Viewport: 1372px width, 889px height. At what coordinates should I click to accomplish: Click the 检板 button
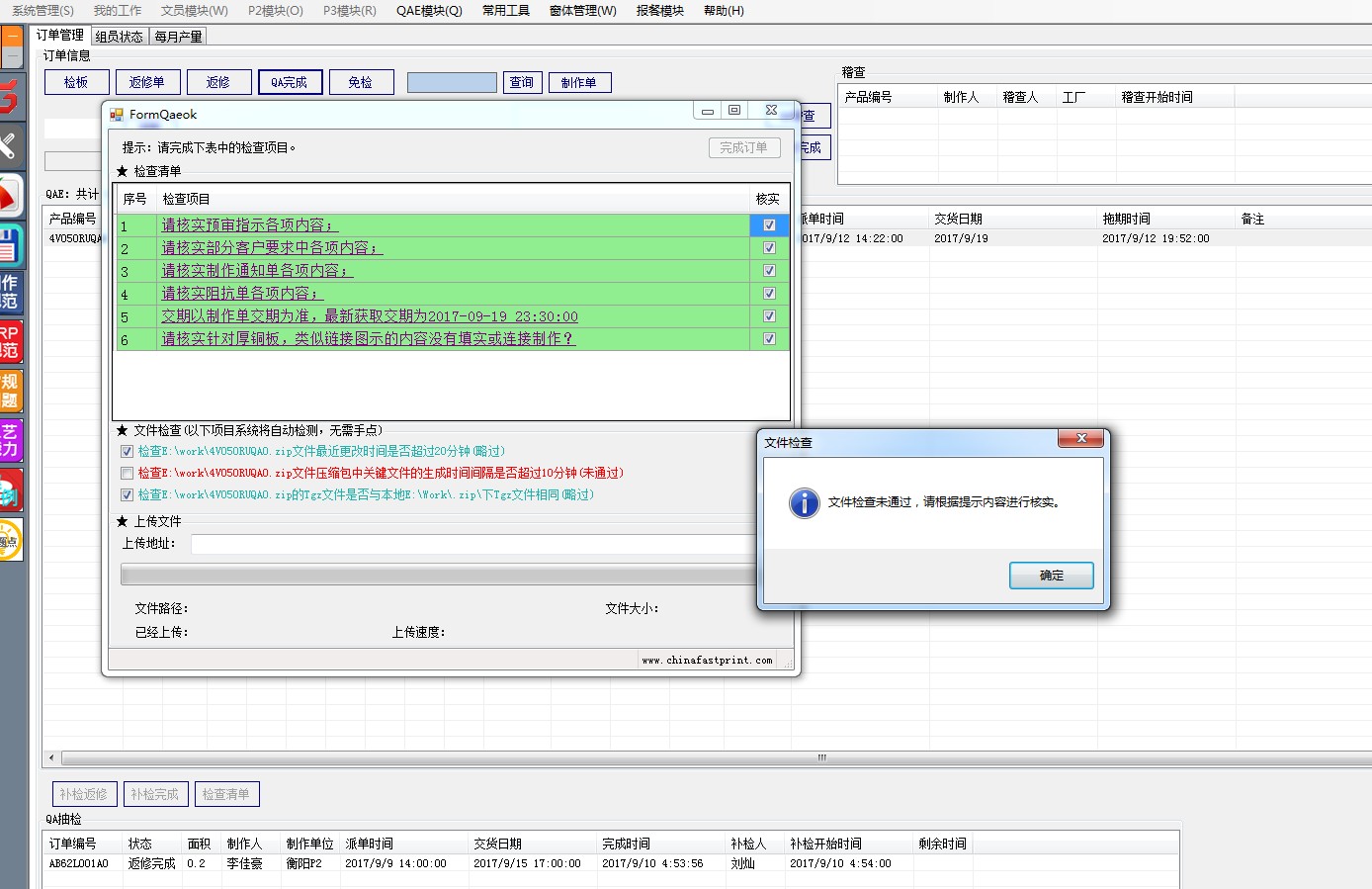click(x=76, y=82)
